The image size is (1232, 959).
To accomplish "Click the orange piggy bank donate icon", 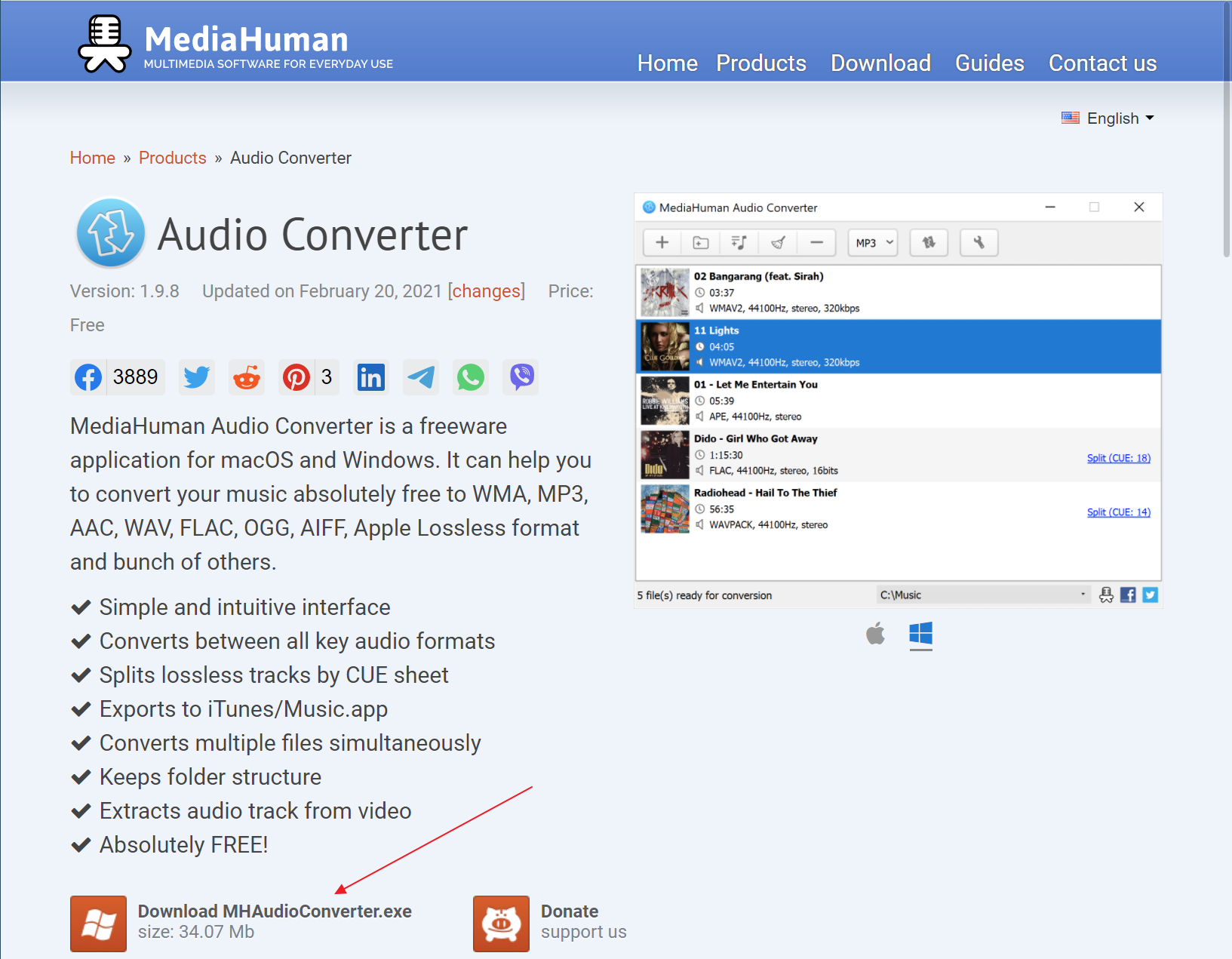I will tap(501, 924).
